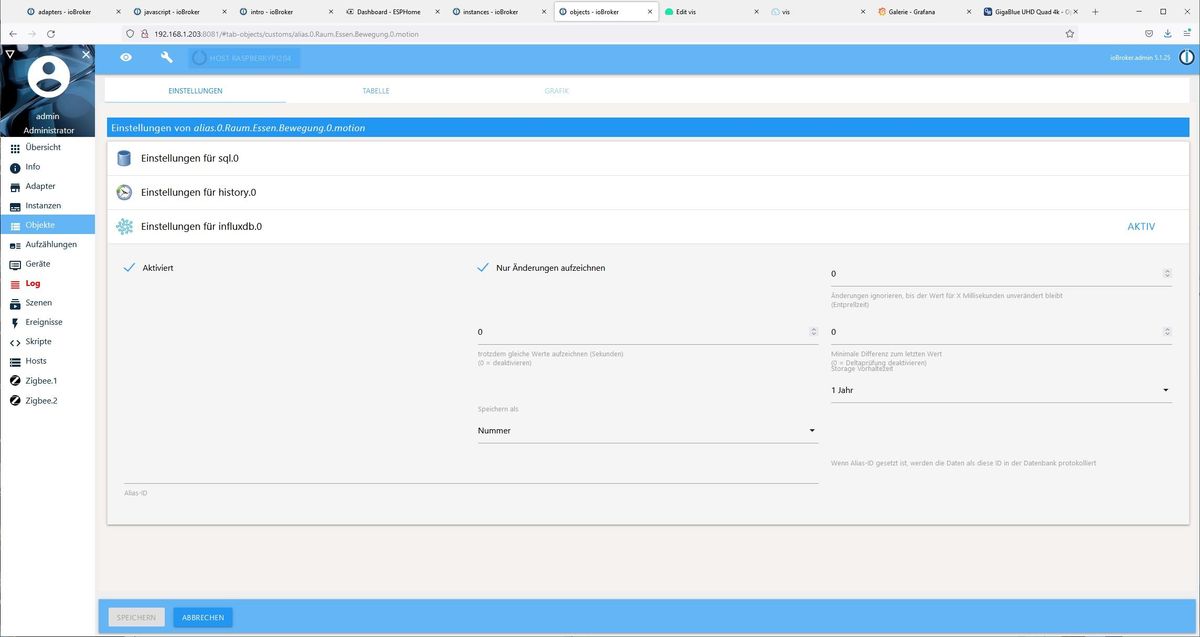Click the Ereignisse lightning icon

15,323
